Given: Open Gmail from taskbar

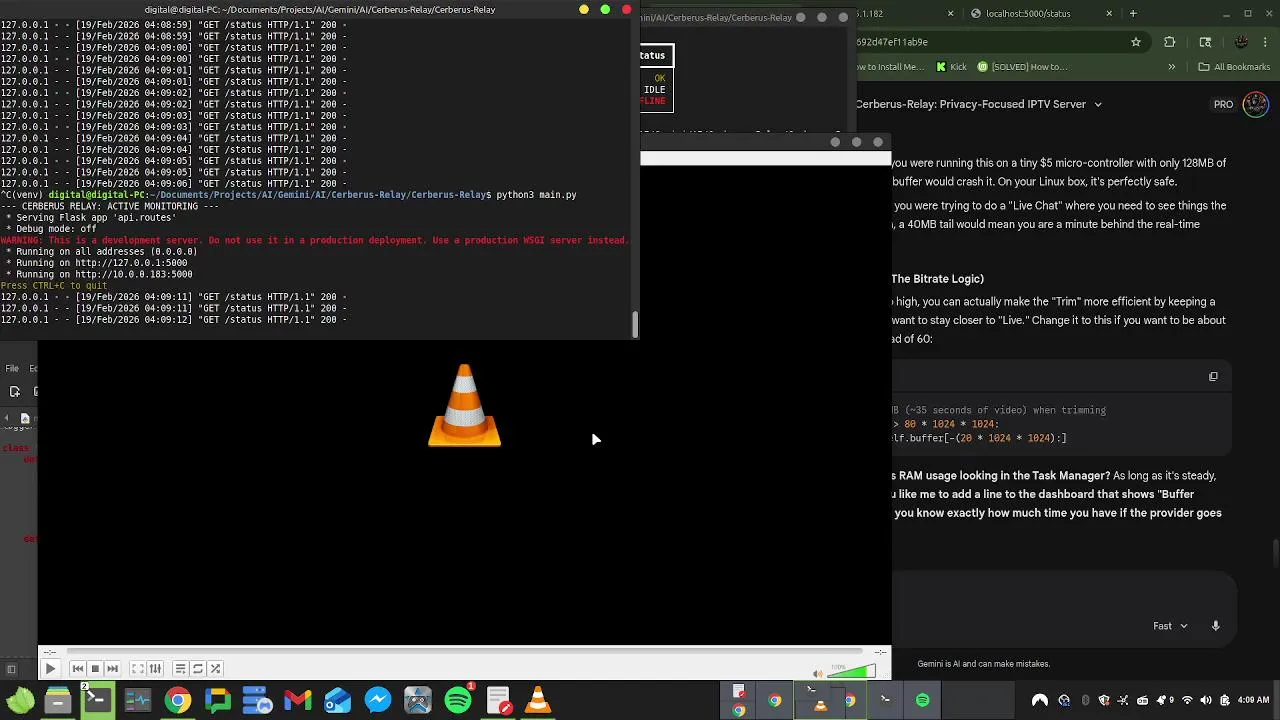Looking at the screenshot, I should pyautogui.click(x=298, y=700).
